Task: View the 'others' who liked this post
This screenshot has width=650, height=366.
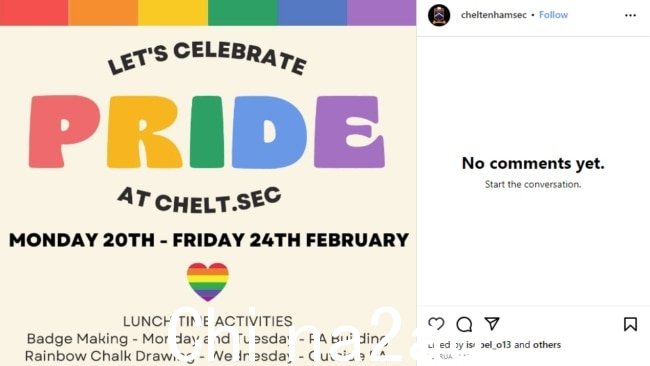Action: click(x=547, y=345)
